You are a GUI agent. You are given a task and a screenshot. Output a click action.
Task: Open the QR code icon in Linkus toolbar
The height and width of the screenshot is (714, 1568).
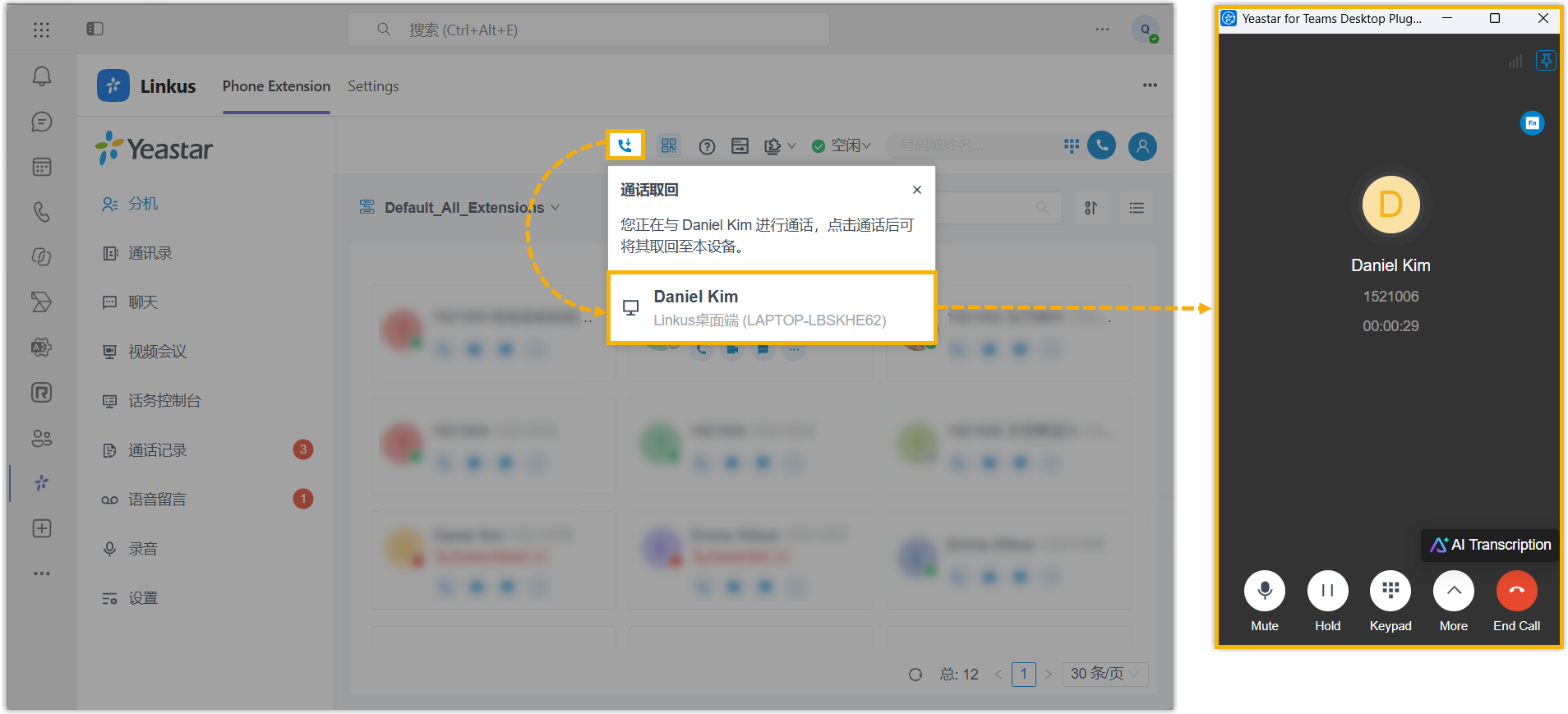coord(669,145)
